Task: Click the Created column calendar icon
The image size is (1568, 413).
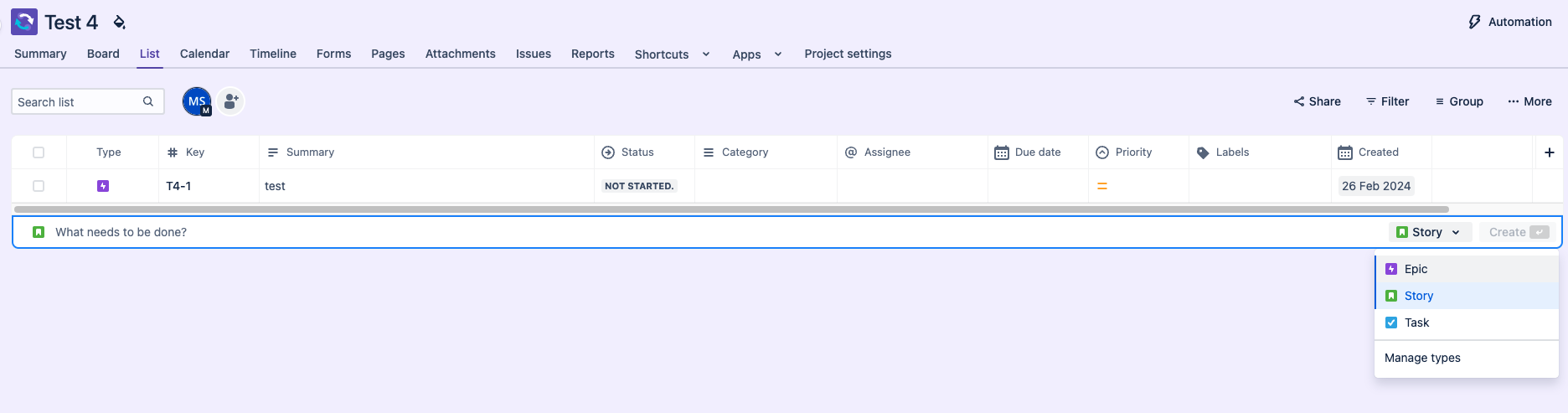Action: tap(1345, 152)
